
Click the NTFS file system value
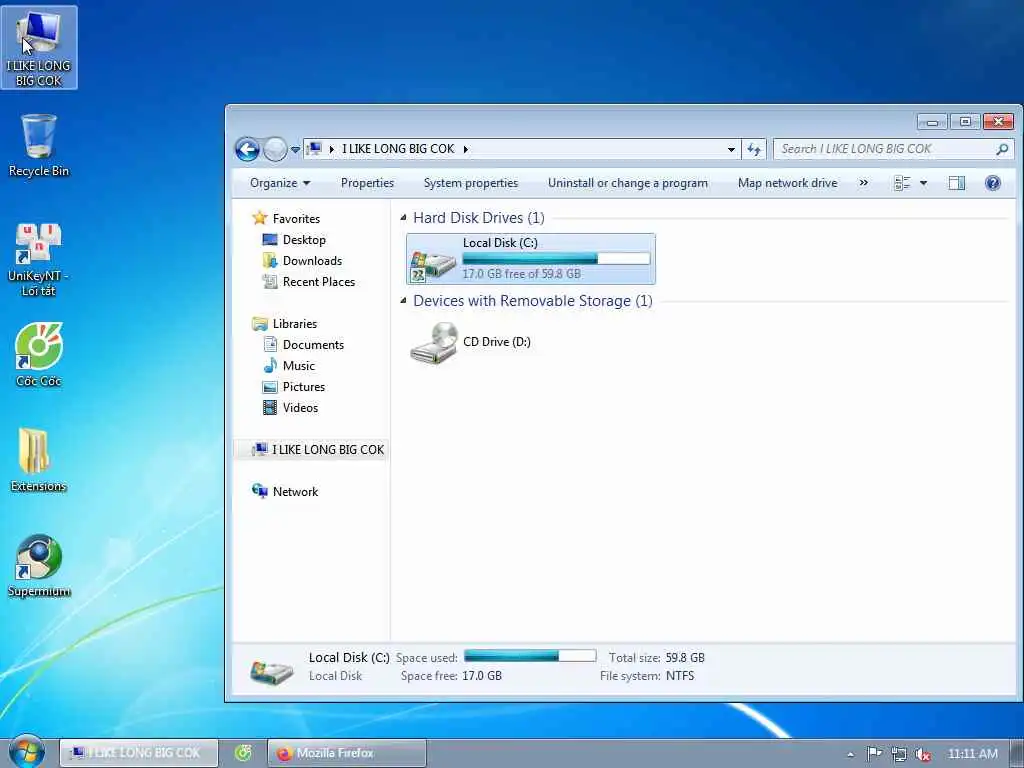tap(680, 676)
